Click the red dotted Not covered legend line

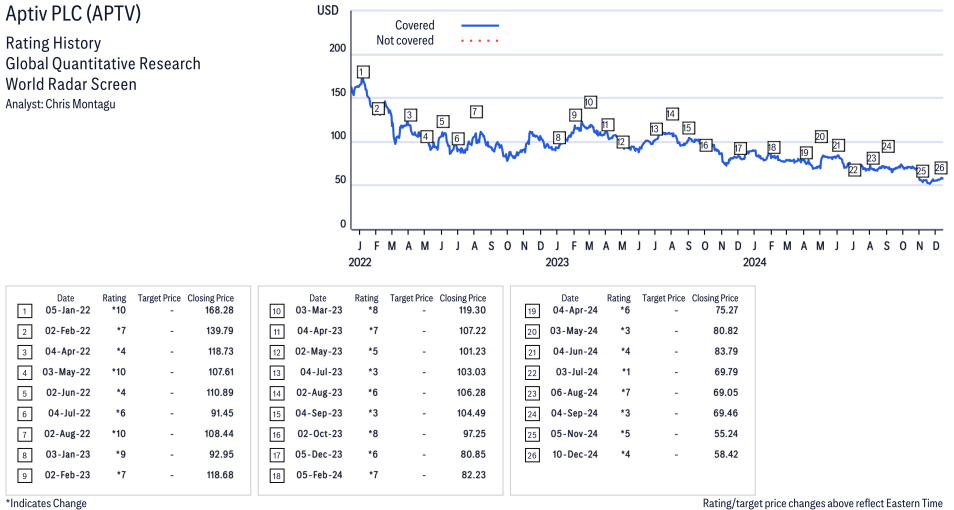(480, 41)
